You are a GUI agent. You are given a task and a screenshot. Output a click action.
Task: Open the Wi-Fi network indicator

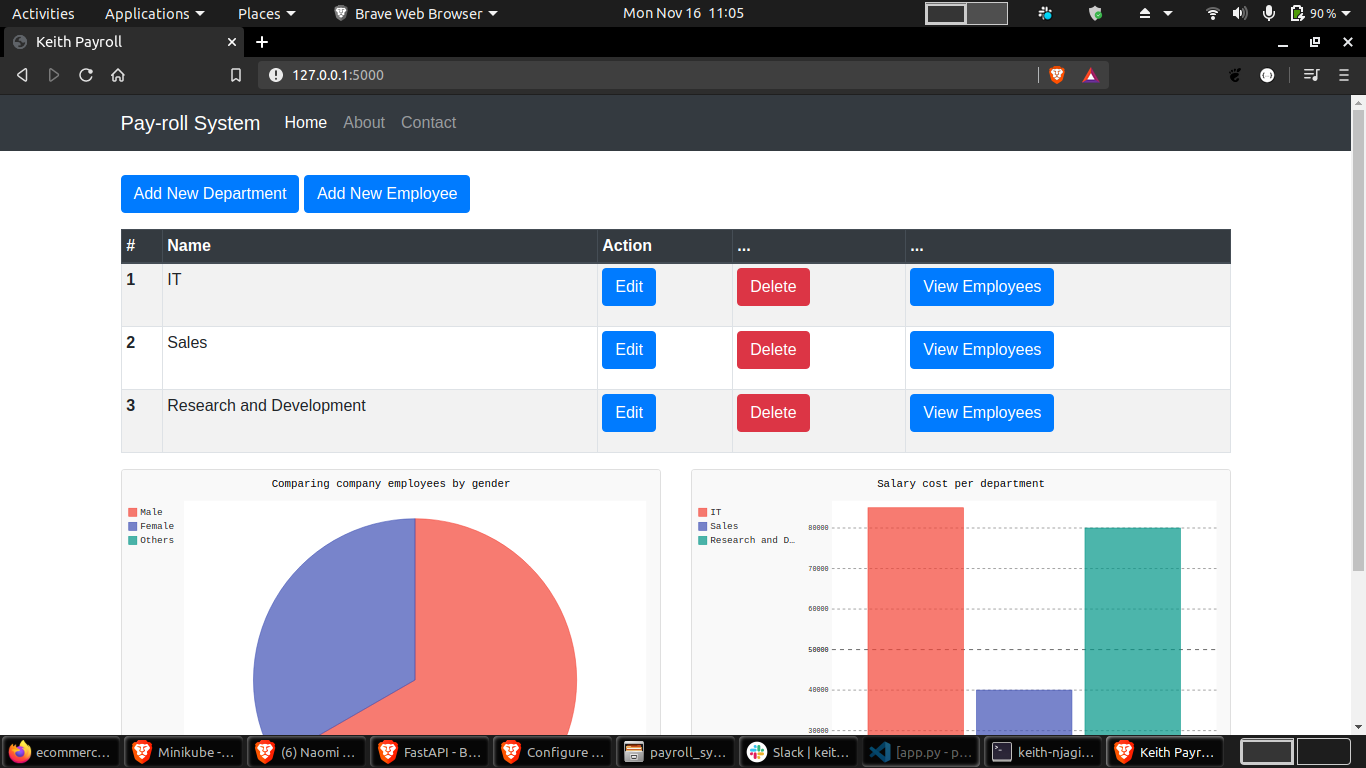tap(1213, 13)
